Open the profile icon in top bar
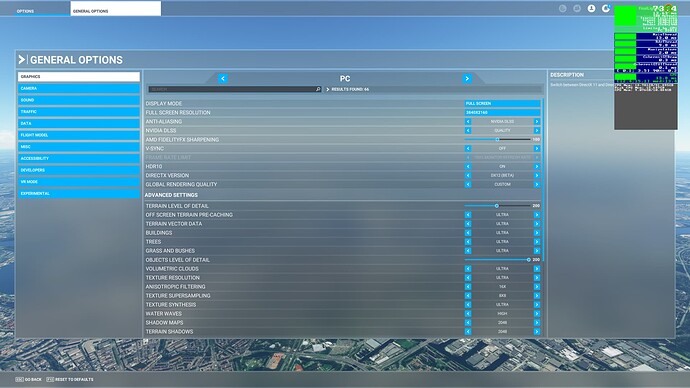The height and width of the screenshot is (388, 690). [x=591, y=8]
